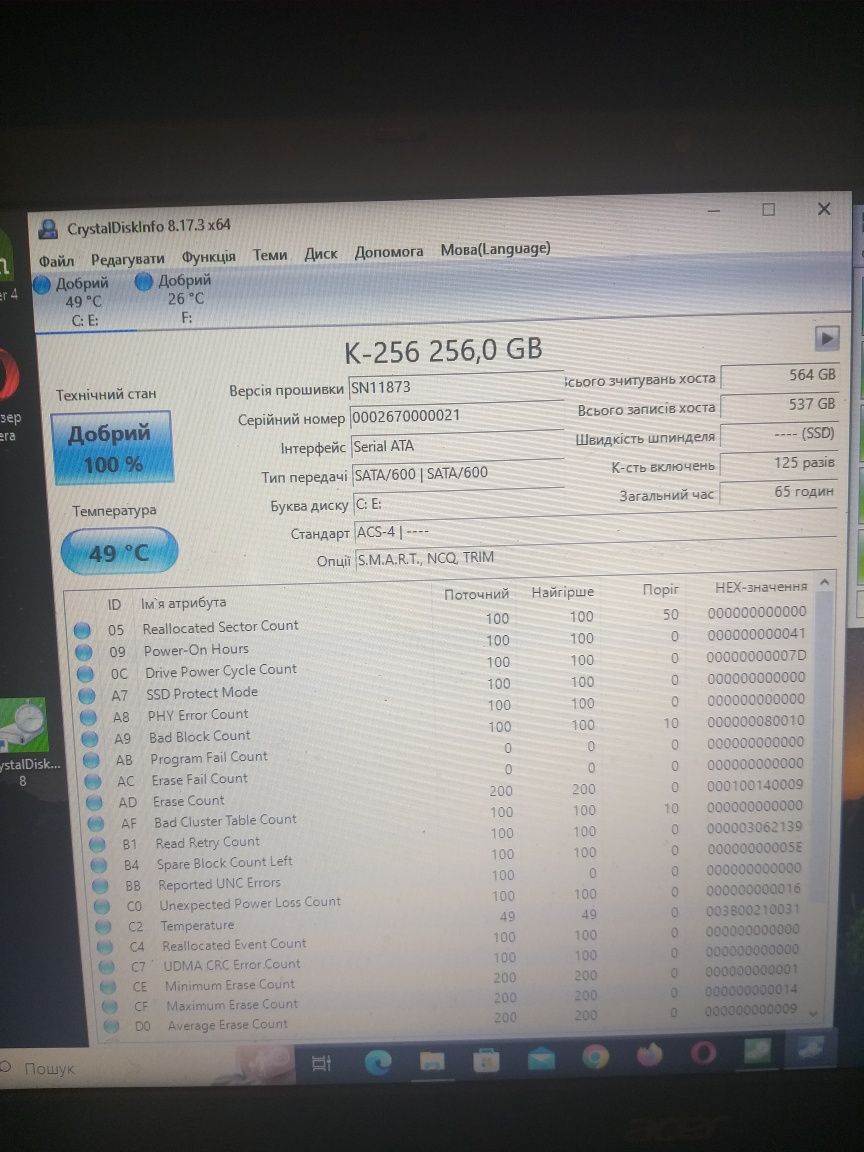Click the 125 разів power-on count value

coord(780,464)
